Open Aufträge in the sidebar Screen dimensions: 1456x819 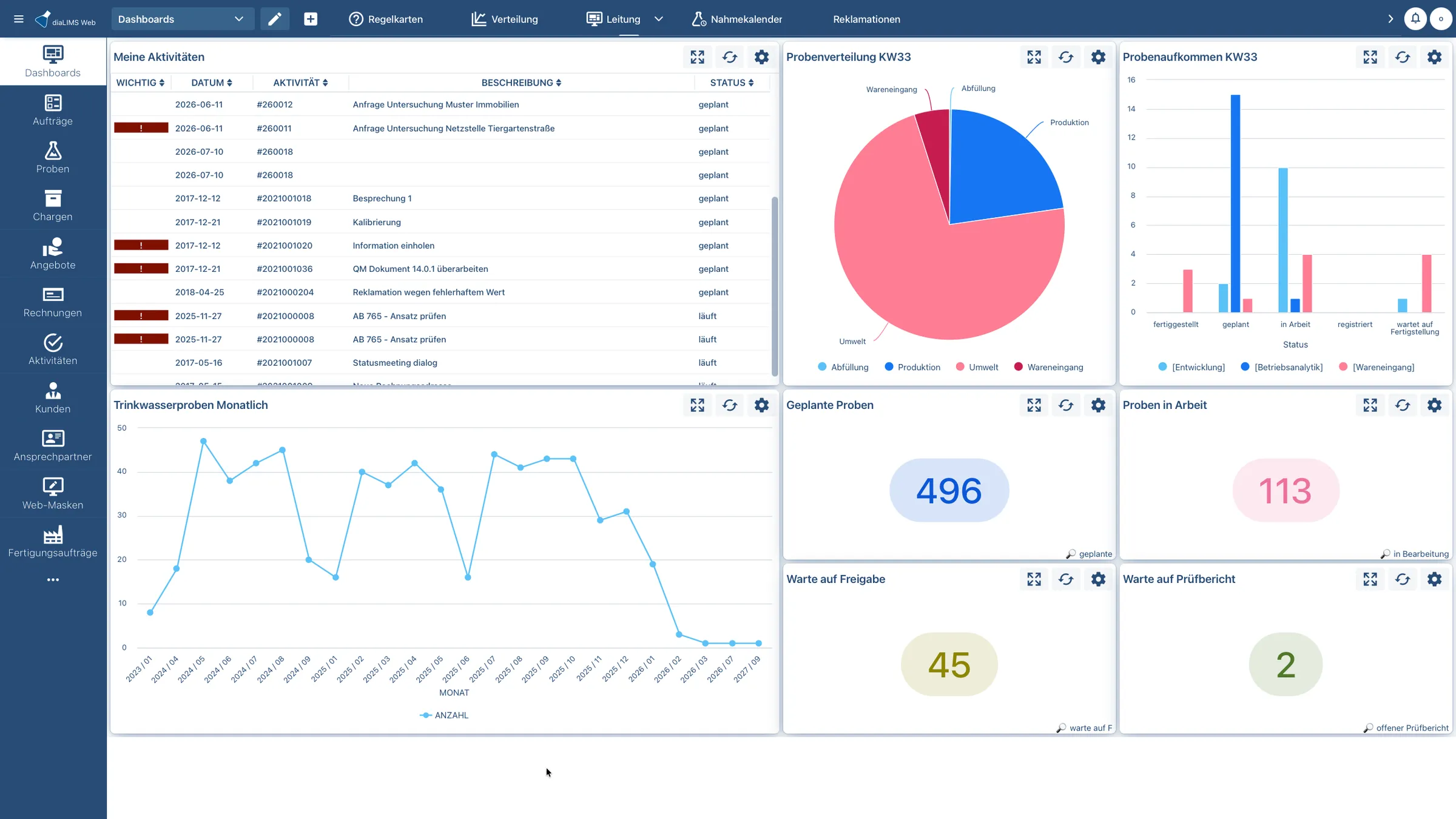point(53,110)
